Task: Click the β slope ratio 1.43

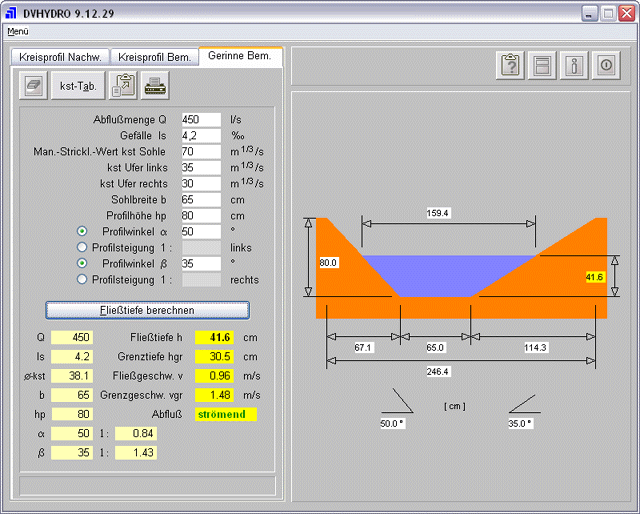Action: pyautogui.click(x=136, y=453)
